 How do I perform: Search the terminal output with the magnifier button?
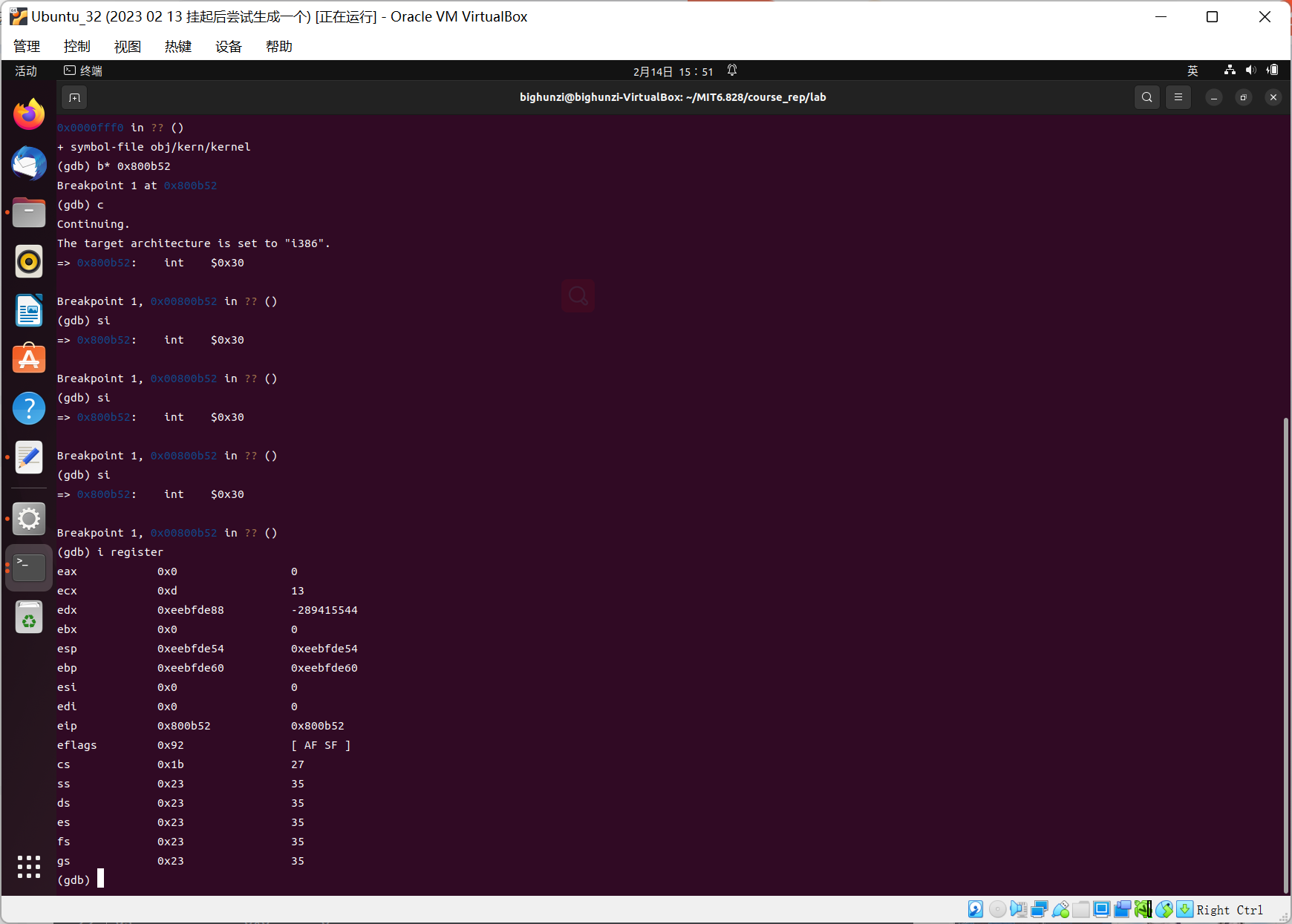coord(1147,97)
